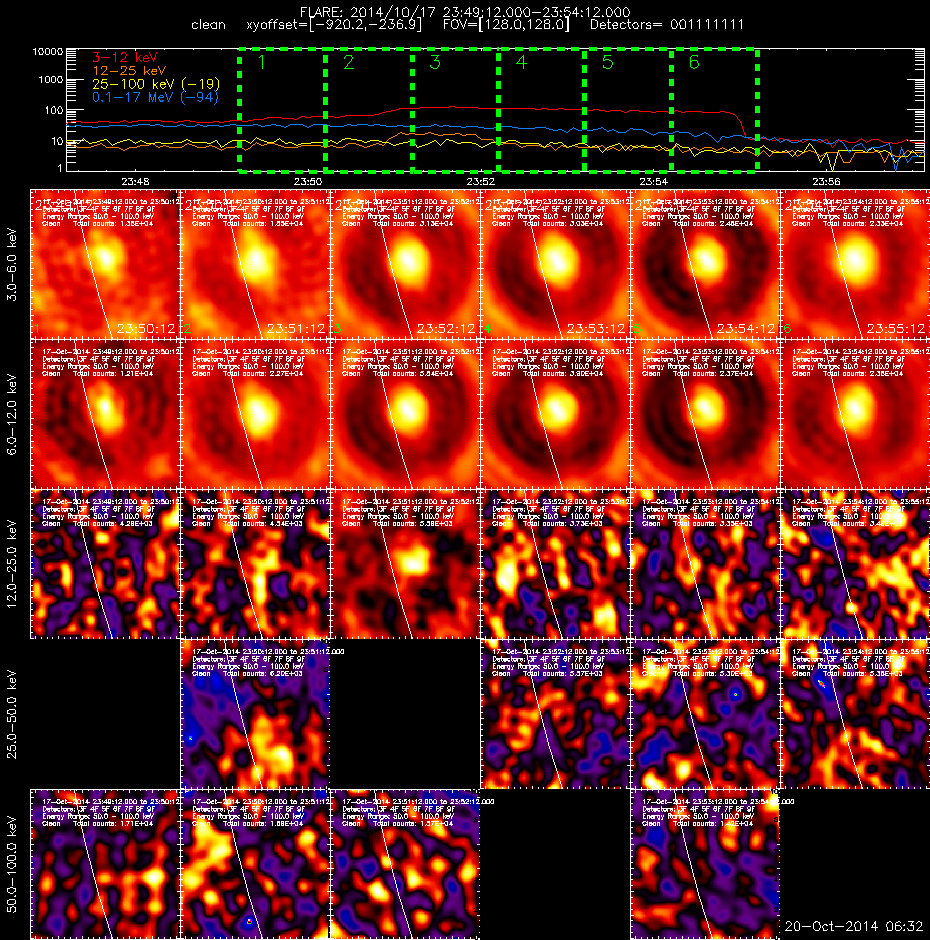Open the 3.0-6.0 keV image stamped 23:51:12
This screenshot has width=930, height=940.
pos(255,264)
